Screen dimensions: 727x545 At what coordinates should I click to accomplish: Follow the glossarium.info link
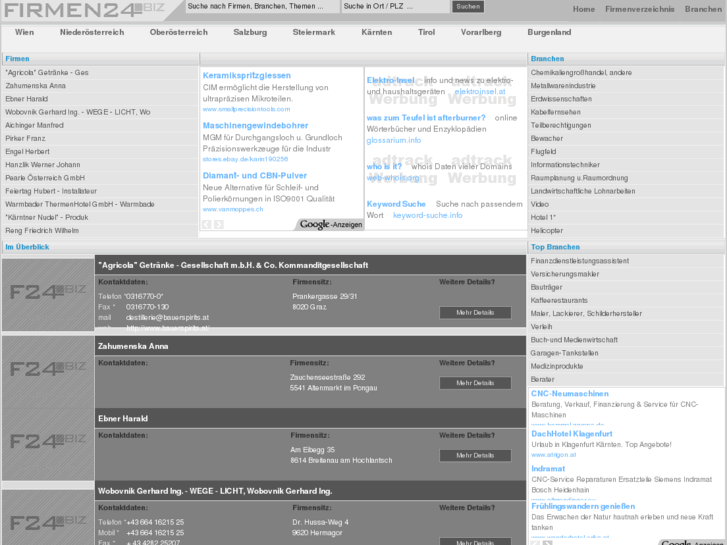[394, 140]
